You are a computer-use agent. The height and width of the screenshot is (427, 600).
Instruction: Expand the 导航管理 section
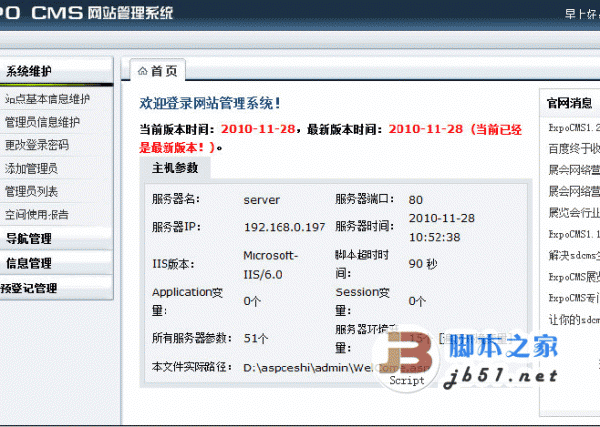pyautogui.click(x=56, y=239)
